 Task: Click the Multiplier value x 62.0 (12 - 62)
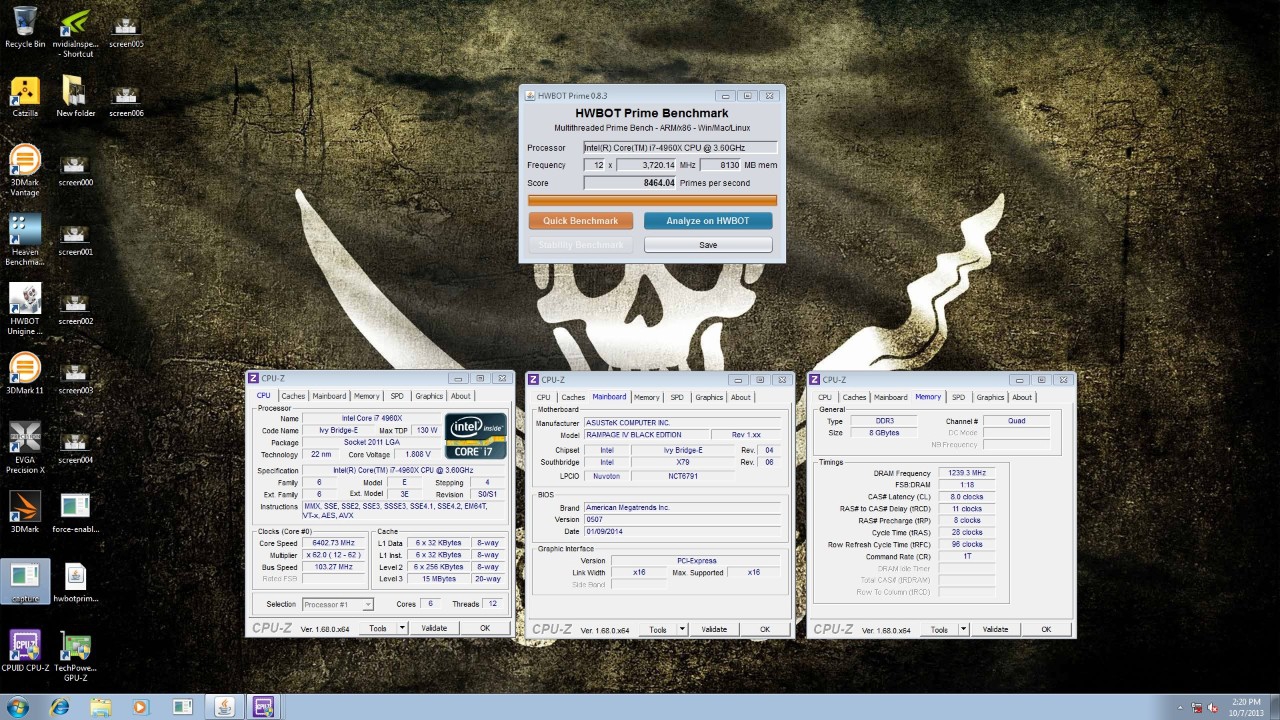(x=333, y=555)
